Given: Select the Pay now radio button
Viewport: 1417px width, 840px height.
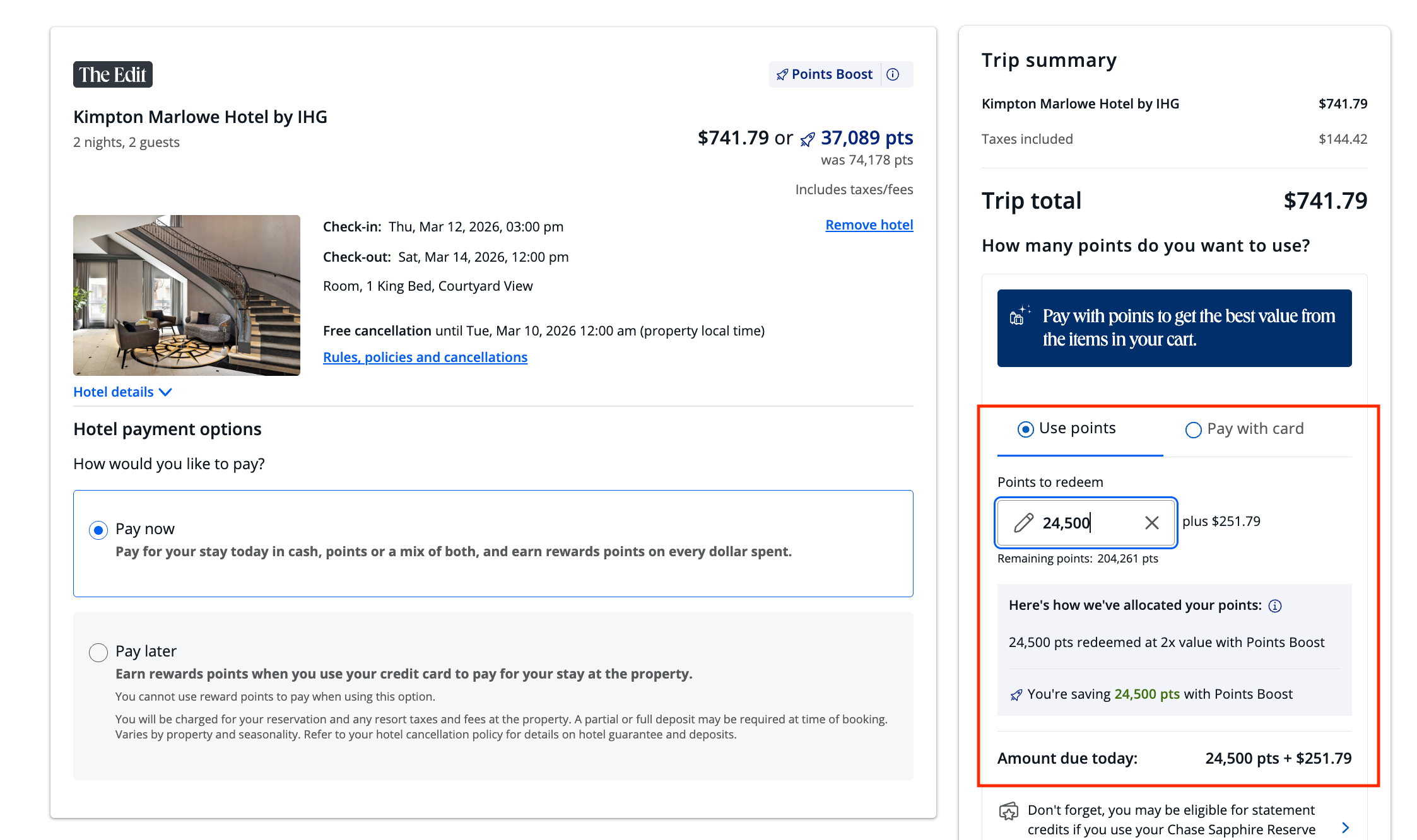Looking at the screenshot, I should coord(98,530).
